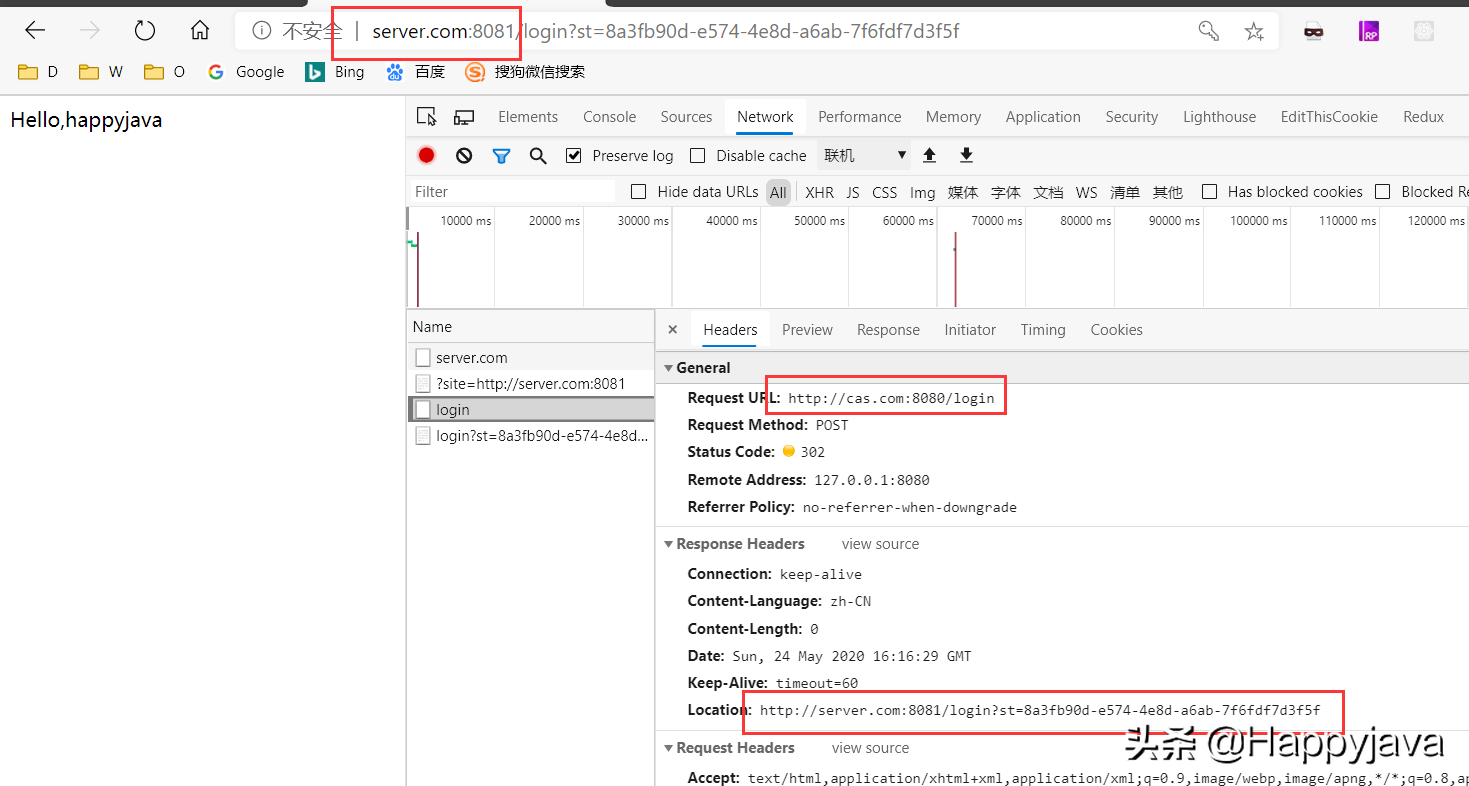This screenshot has height=786, width=1469.
Task: Open saved passwords key icon
Action: (x=1208, y=31)
